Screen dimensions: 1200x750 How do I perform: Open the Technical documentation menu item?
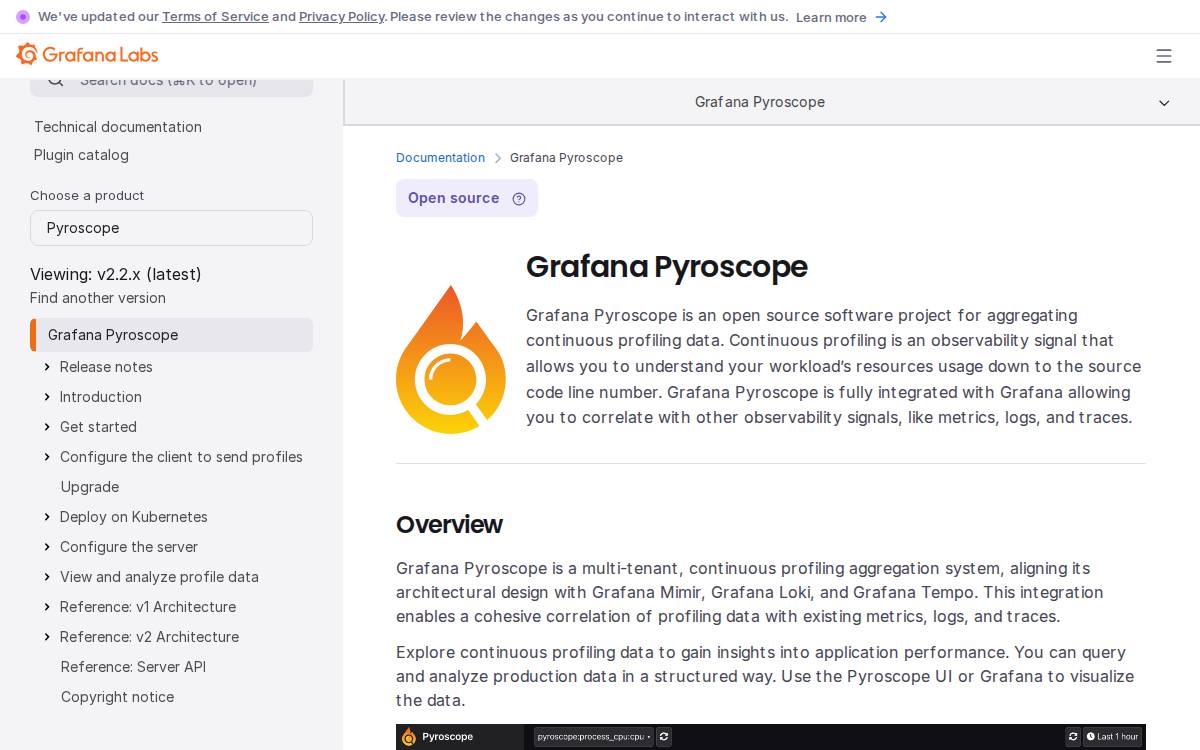(118, 127)
